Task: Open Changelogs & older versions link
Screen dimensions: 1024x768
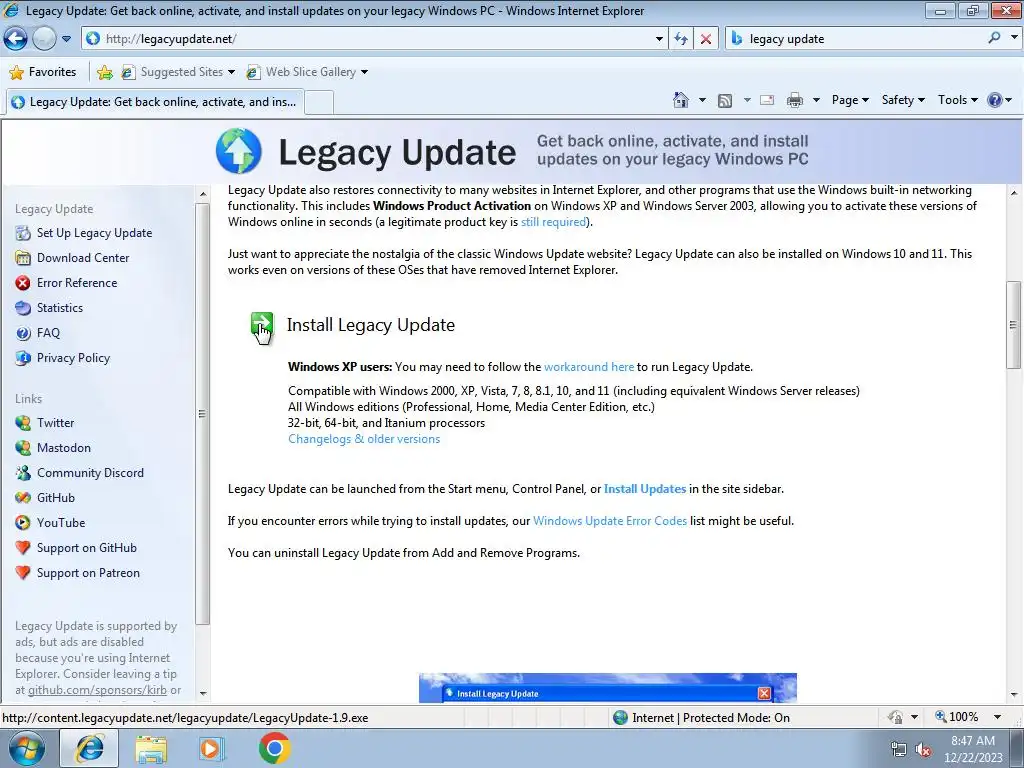Action: 364,439
